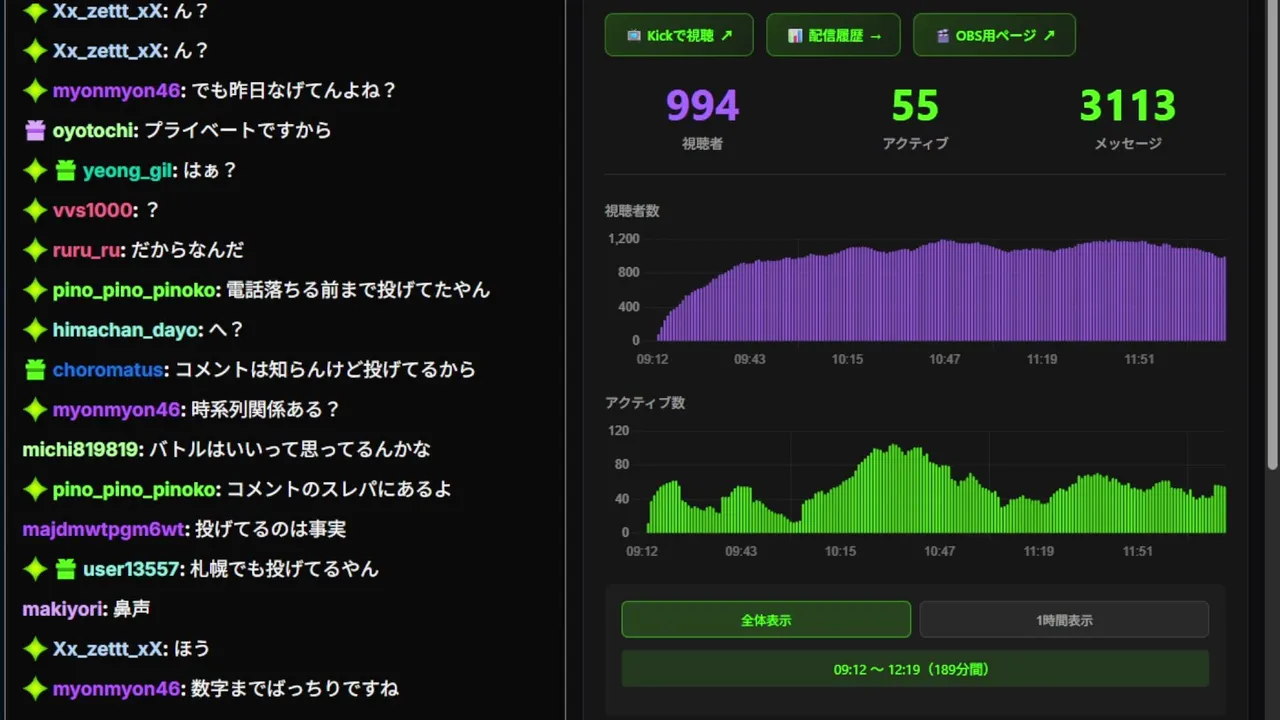Click the star badge beside user13557
Viewport: 1280px width, 720px height.
(x=35, y=569)
